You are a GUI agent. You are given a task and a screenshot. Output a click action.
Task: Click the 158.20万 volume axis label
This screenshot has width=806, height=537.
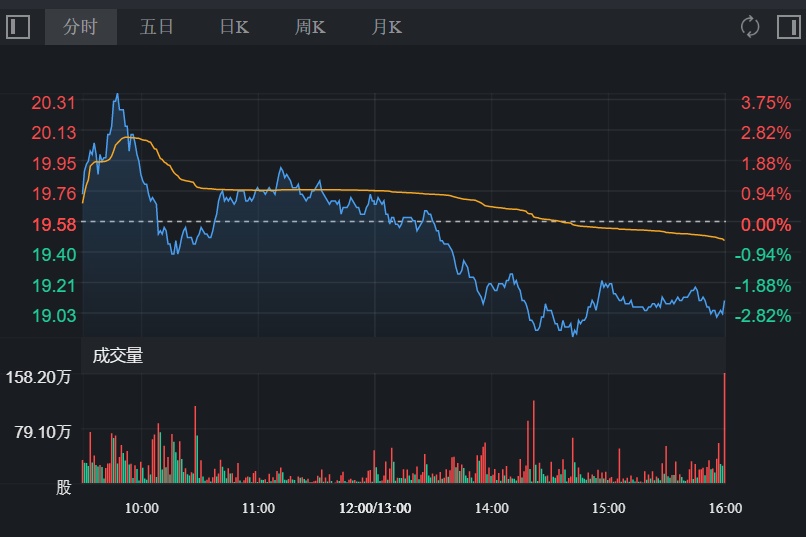pyautogui.click(x=41, y=379)
